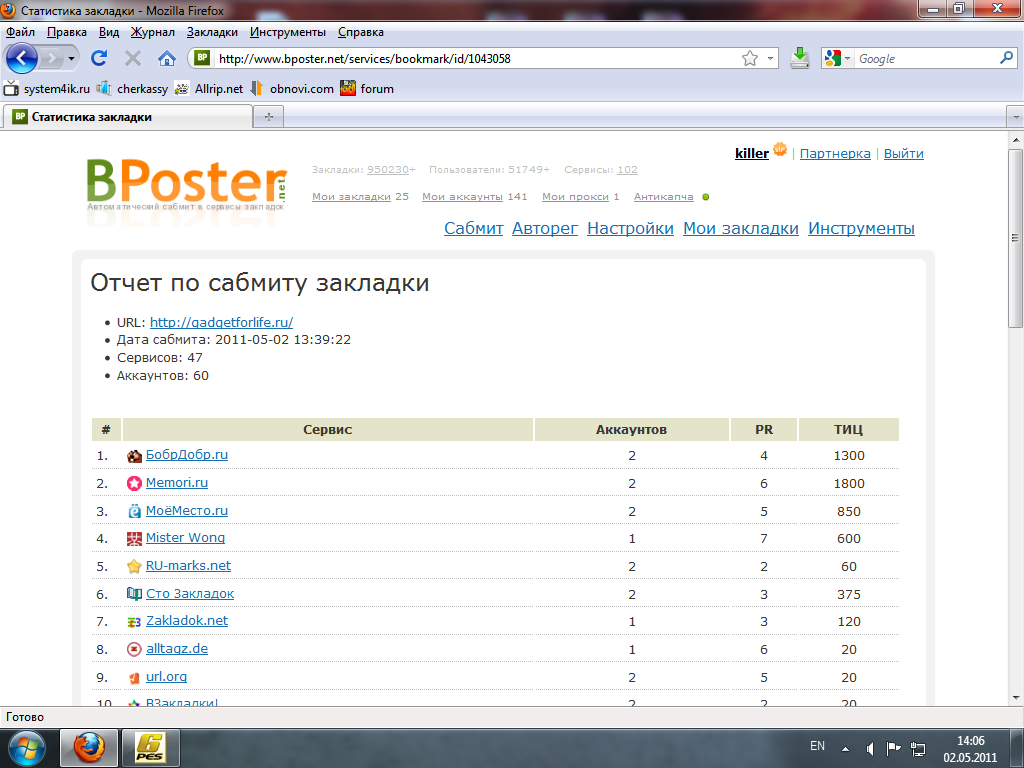
Task: Reload the page with refresh icon
Action: pos(99,58)
